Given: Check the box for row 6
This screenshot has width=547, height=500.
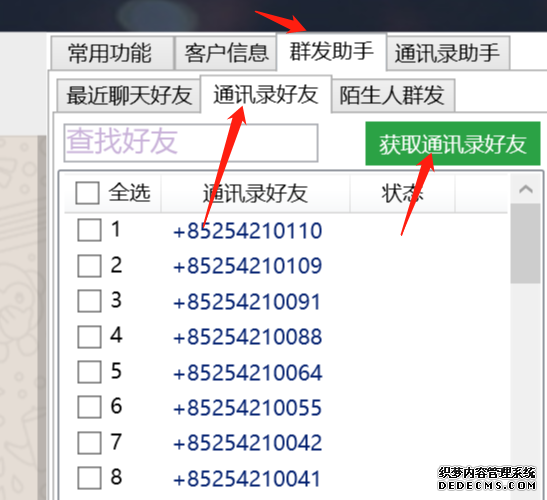Looking at the screenshot, I should [89, 407].
